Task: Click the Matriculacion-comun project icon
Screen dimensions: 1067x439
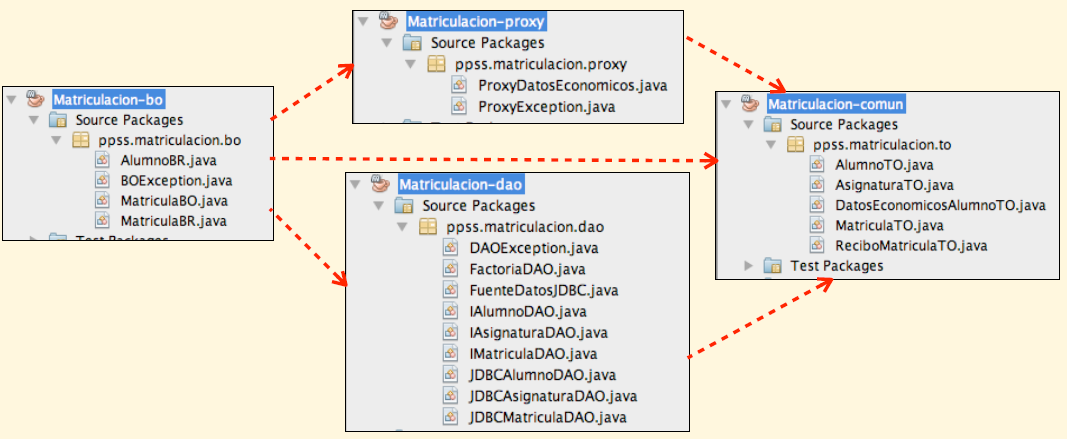Action: point(750,104)
